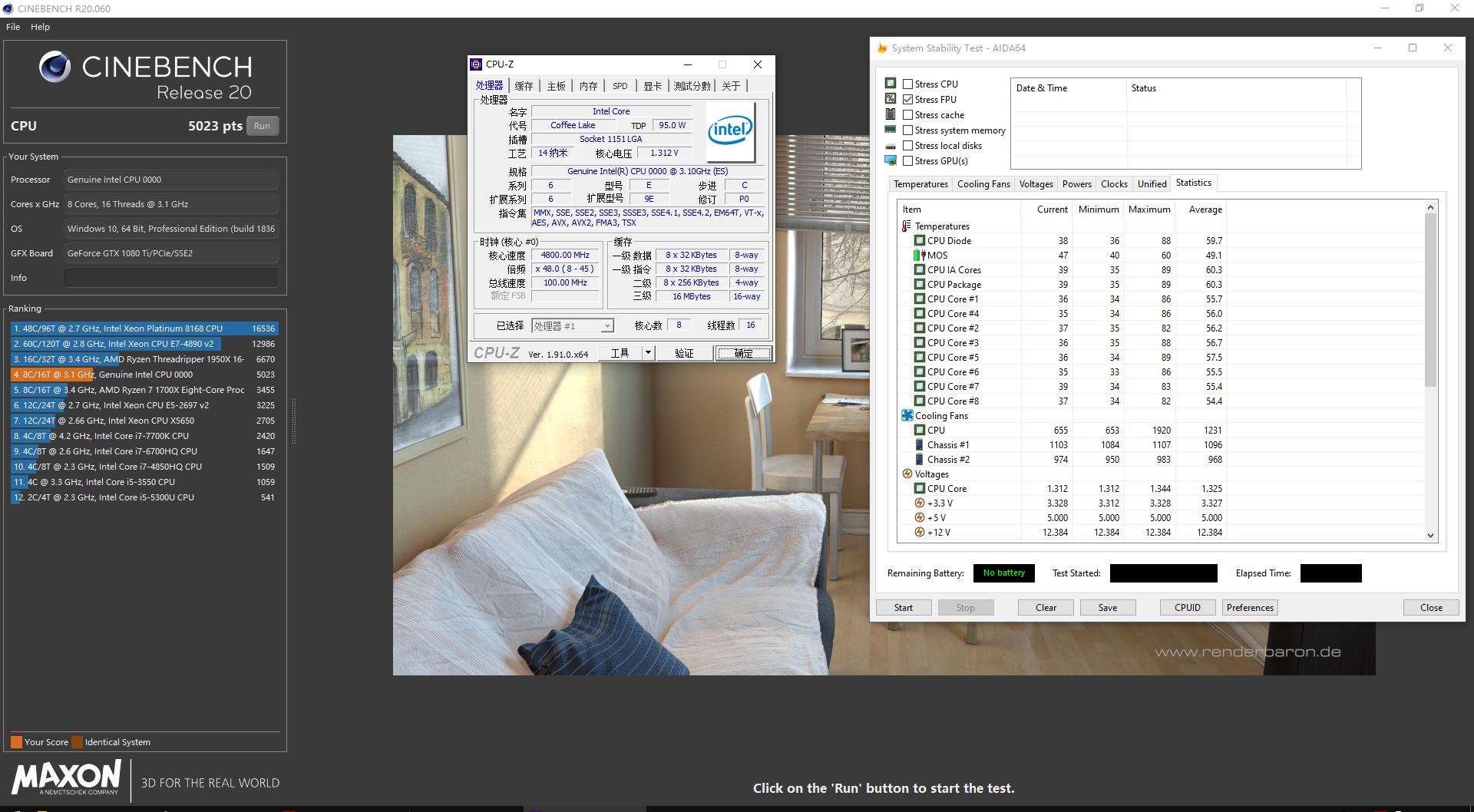Click the Chassis #1 fan icon
The width and height of the screenshot is (1474, 812).
click(919, 445)
